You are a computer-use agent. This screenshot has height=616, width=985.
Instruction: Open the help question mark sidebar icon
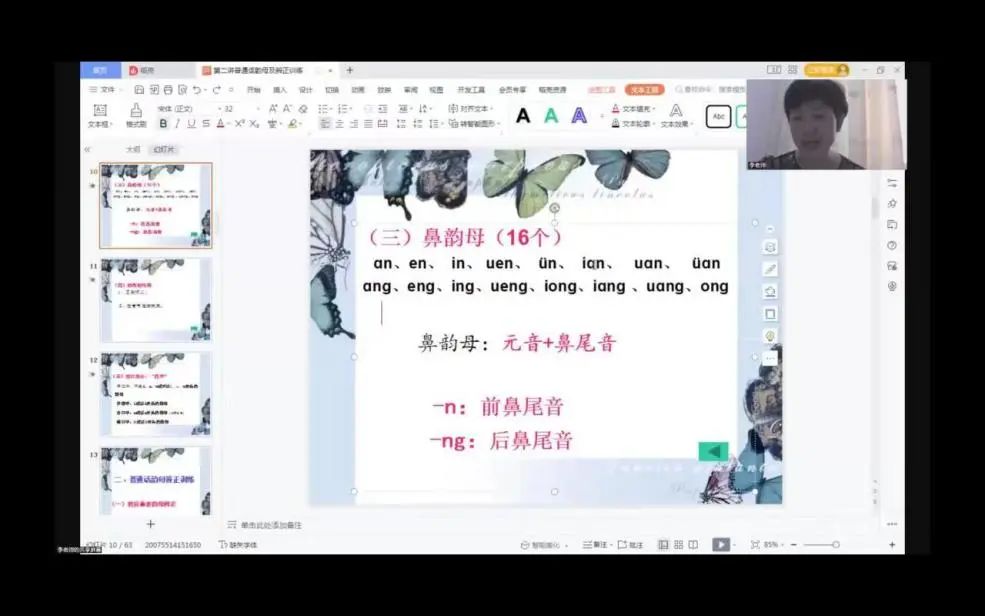click(892, 245)
